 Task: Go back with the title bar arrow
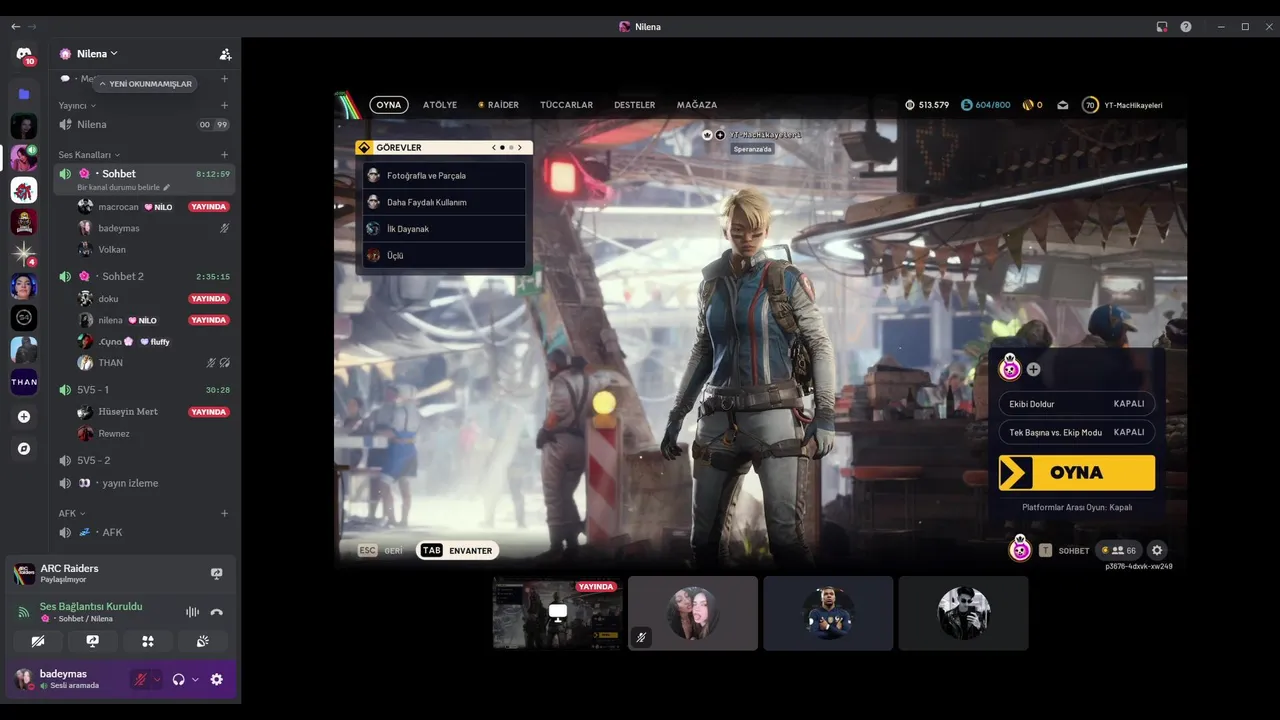(15, 27)
